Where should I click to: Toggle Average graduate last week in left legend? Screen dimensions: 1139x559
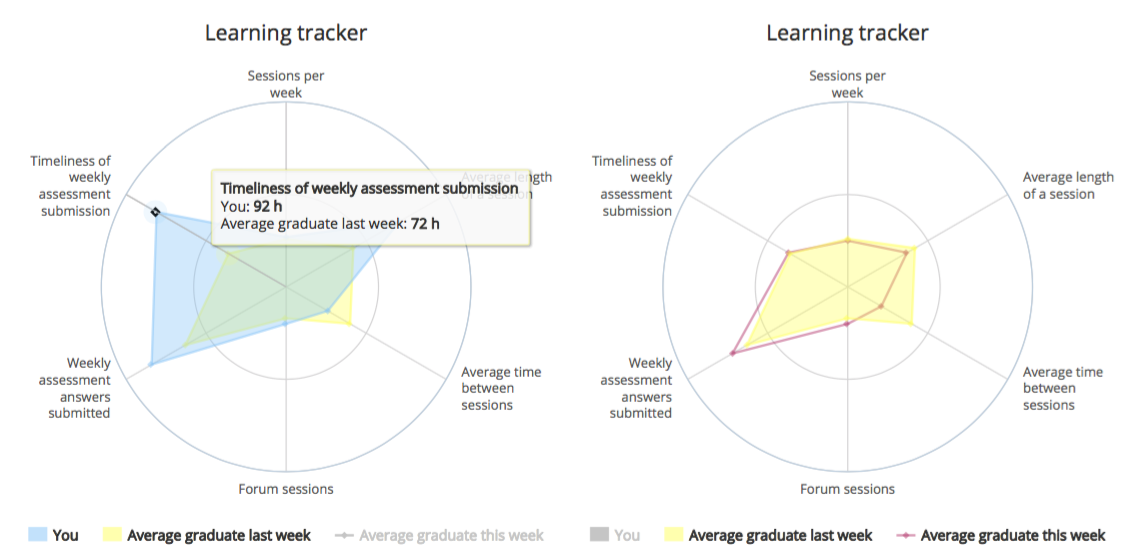pyautogui.click(x=218, y=535)
